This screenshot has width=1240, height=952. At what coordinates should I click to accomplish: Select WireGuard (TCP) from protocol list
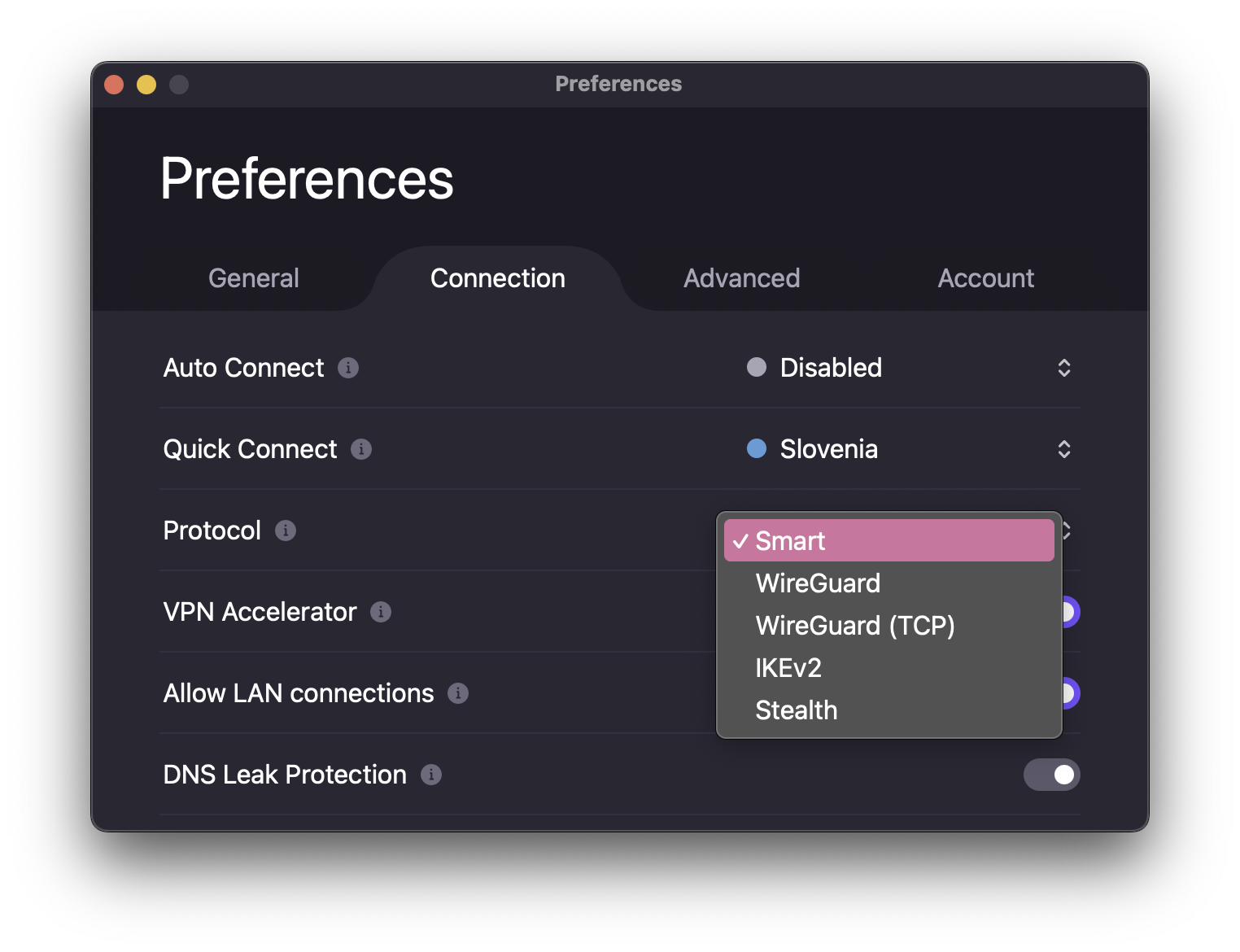pyautogui.click(x=854, y=626)
